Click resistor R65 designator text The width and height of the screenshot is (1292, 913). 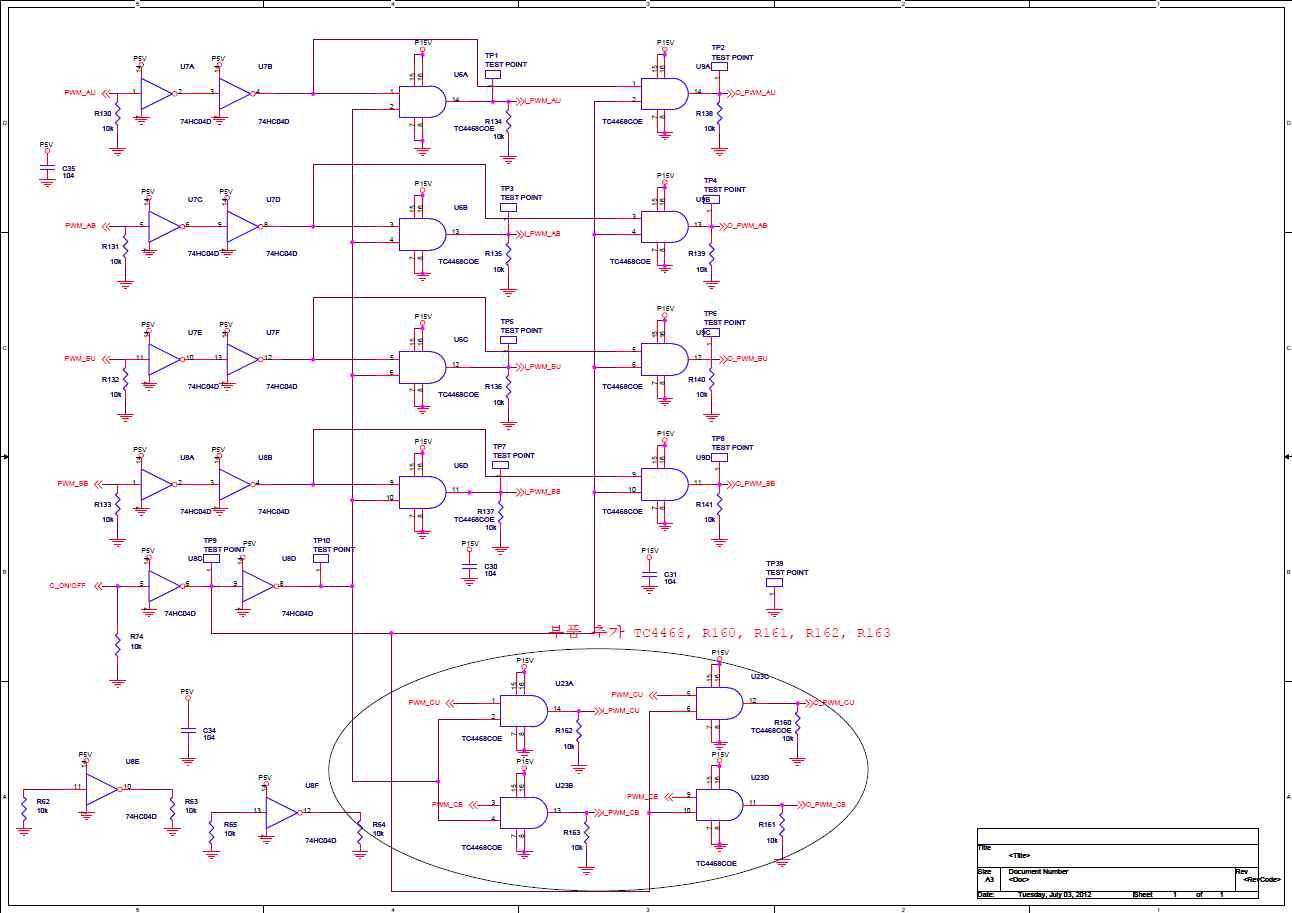click(x=230, y=824)
